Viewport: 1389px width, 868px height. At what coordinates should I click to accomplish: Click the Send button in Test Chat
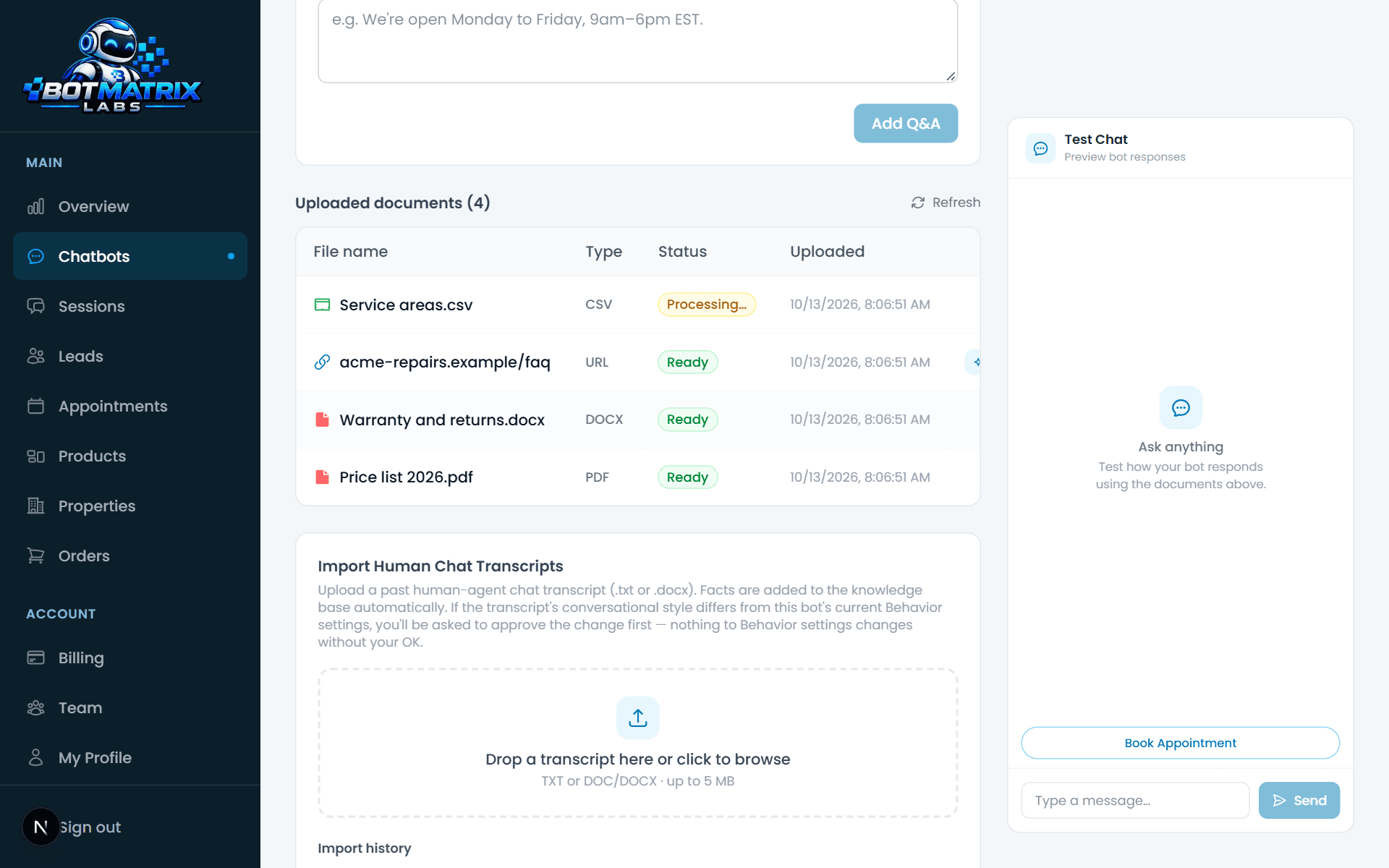click(x=1299, y=800)
